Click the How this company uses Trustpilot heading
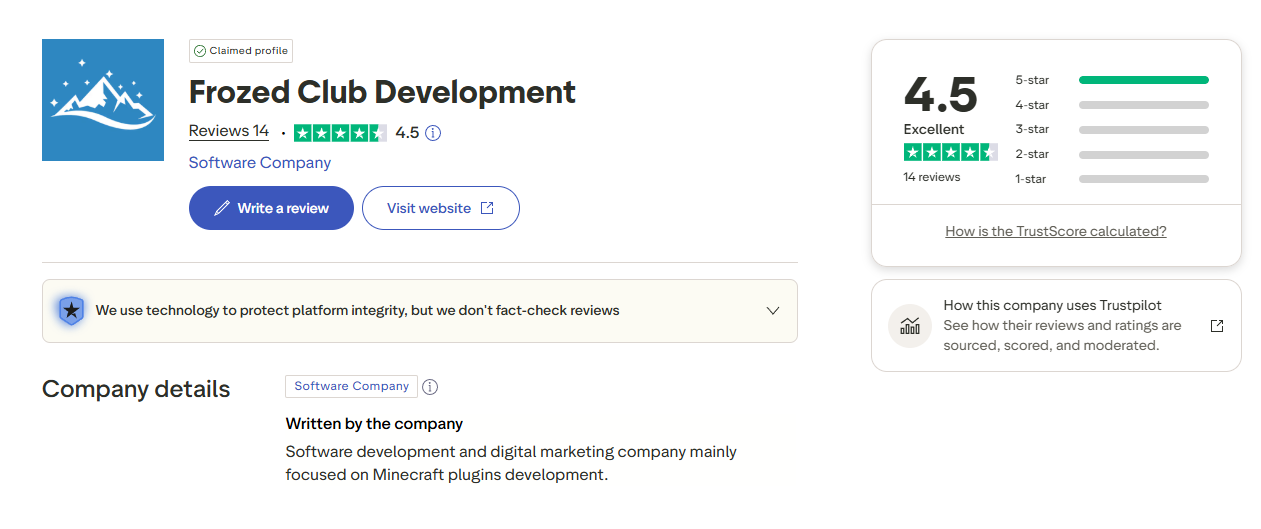1261x529 pixels. (x=1052, y=305)
